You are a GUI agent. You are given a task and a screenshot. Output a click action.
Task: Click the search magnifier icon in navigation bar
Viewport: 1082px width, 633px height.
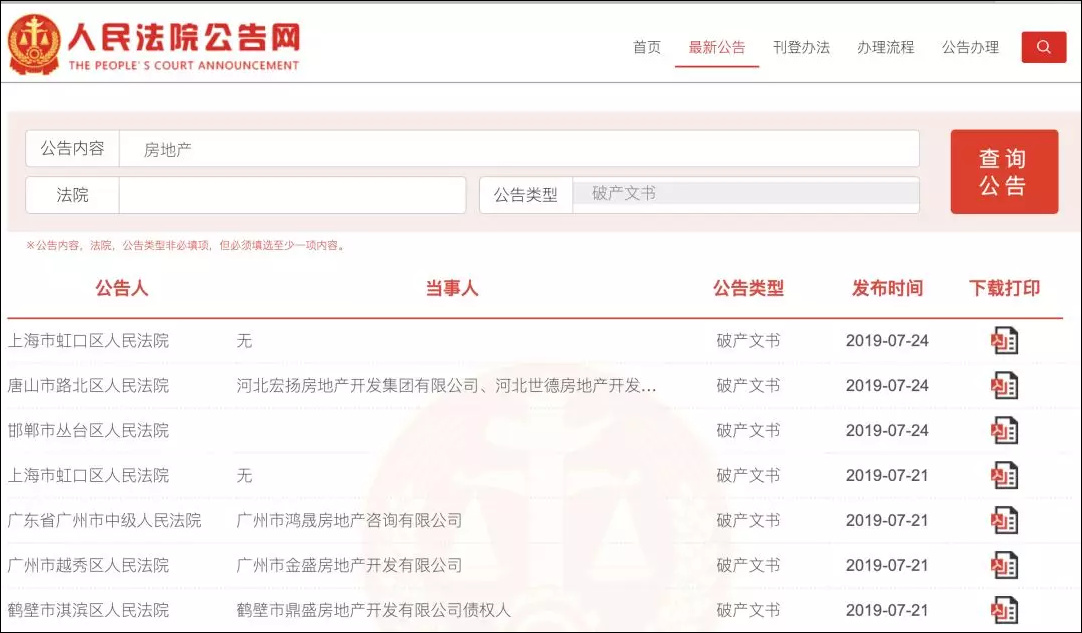coord(1044,47)
